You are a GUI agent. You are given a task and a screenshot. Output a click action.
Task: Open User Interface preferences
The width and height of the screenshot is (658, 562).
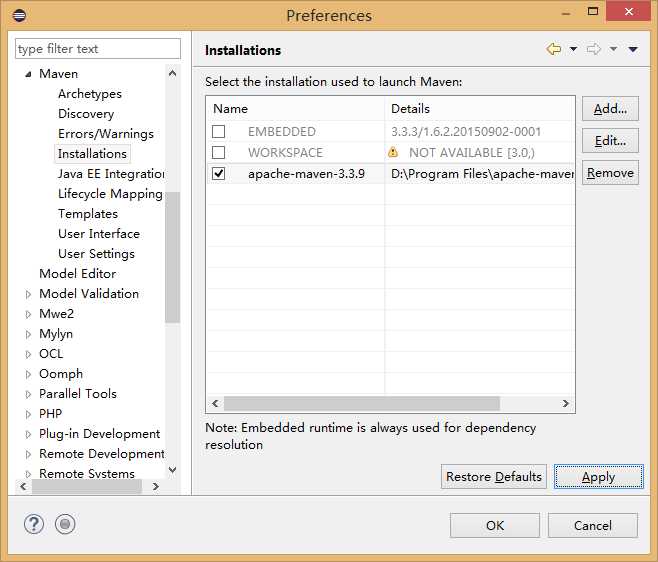tap(99, 233)
